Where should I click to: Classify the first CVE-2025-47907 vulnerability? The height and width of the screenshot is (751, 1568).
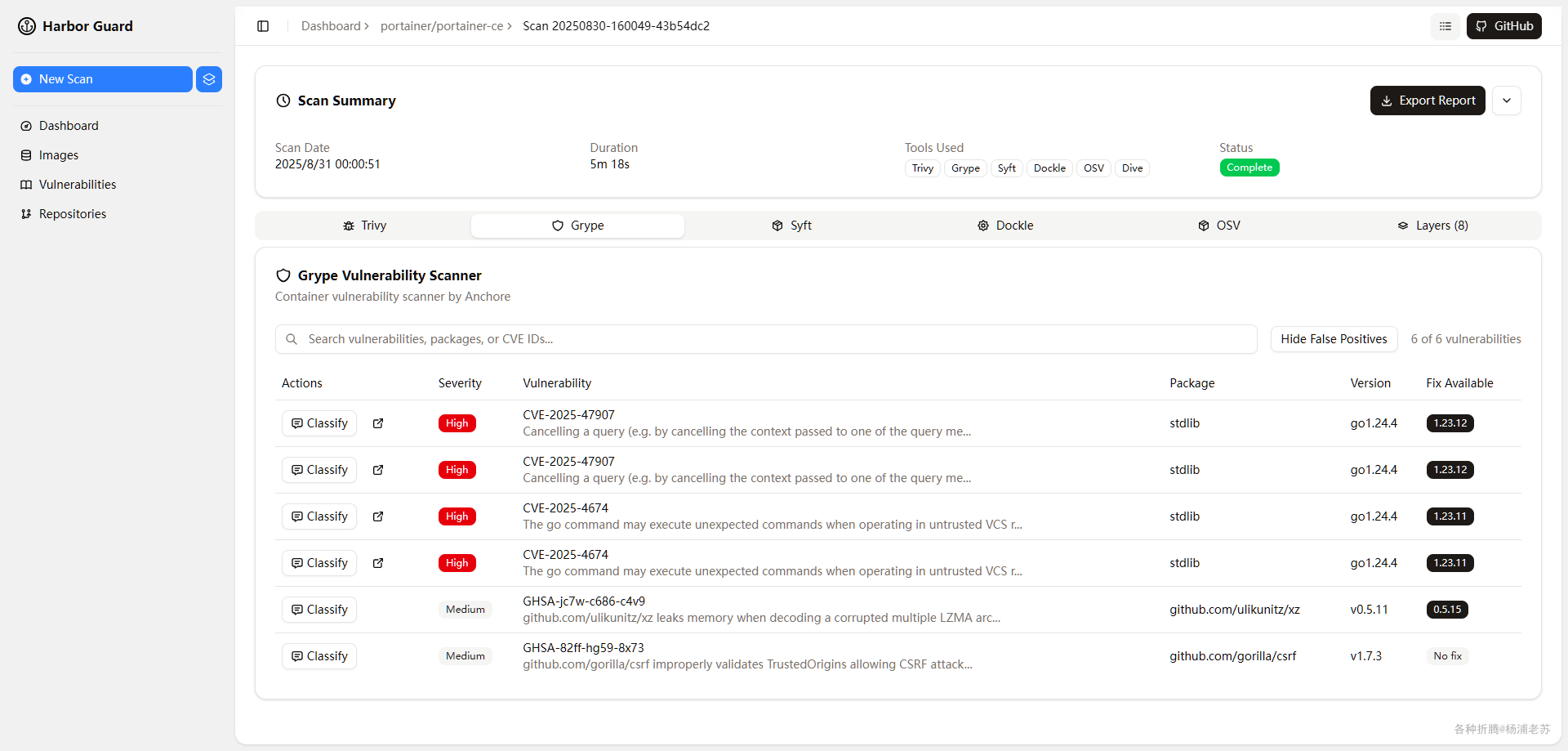(319, 423)
